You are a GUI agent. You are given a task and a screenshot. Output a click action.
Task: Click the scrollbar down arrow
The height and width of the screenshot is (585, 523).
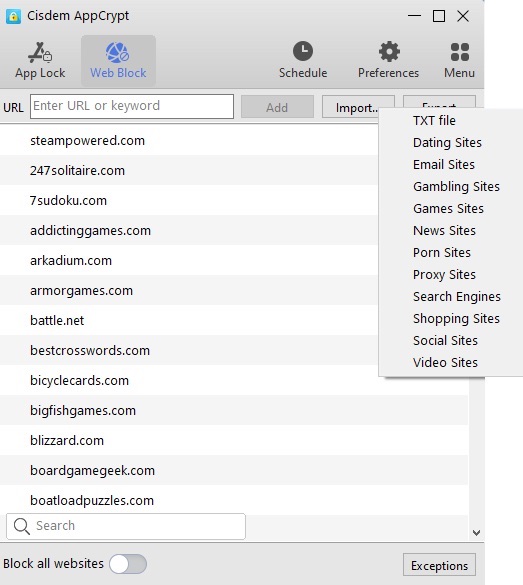click(x=476, y=533)
